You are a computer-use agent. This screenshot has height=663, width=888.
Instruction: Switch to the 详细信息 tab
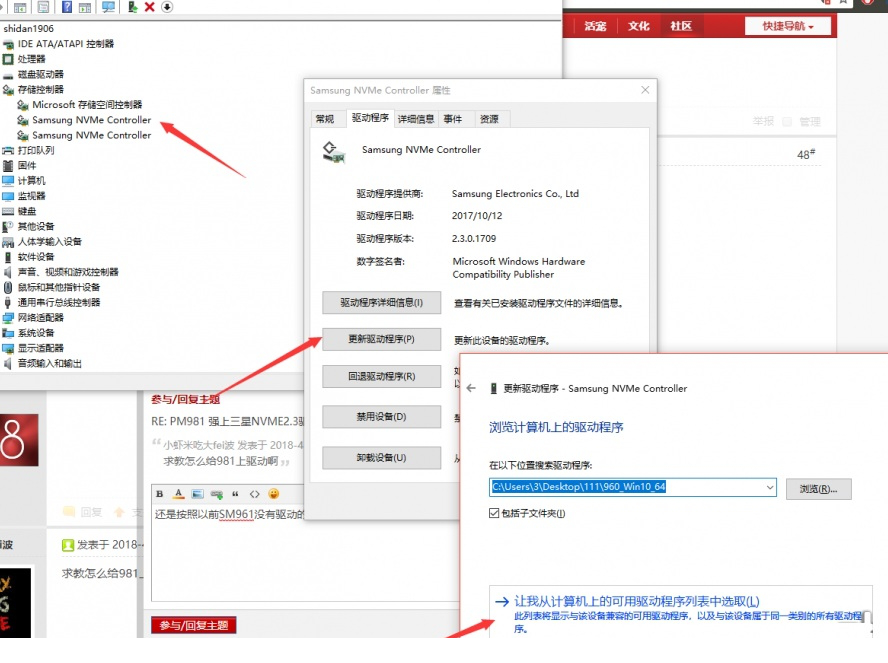pyautogui.click(x=416, y=119)
